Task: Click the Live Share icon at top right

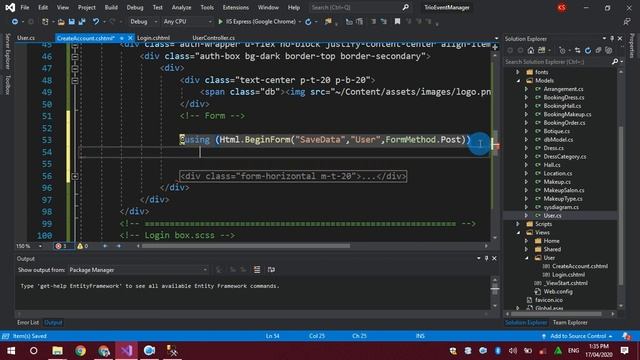Action: click(x=627, y=22)
